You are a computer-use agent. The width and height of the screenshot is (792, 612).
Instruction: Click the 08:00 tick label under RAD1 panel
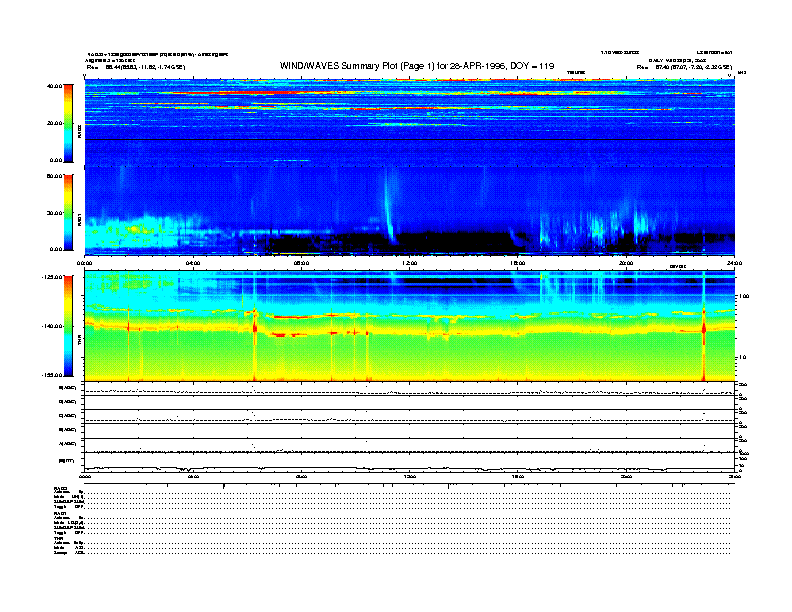coord(302,263)
